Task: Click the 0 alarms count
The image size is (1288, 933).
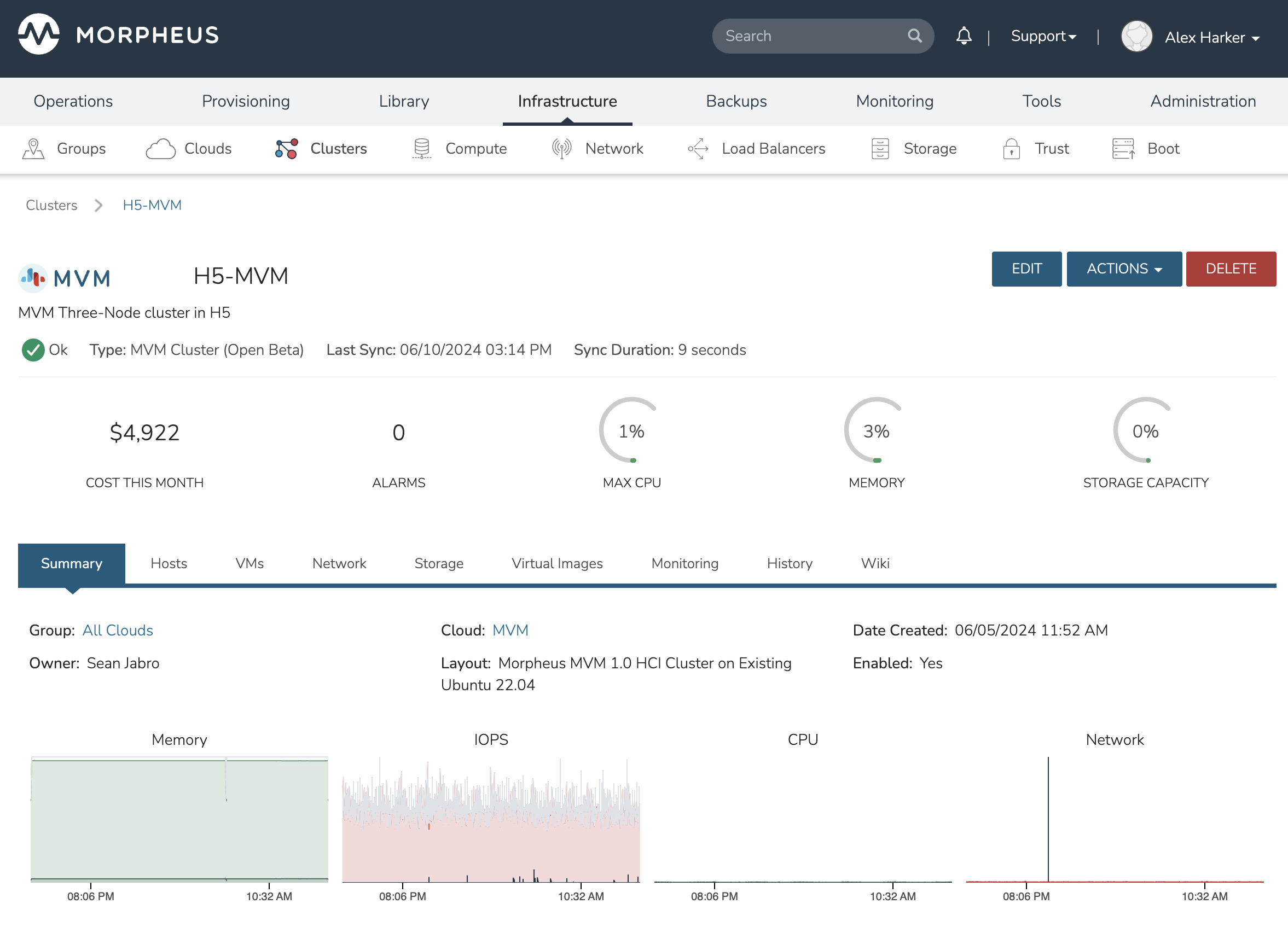Action: 399,433
